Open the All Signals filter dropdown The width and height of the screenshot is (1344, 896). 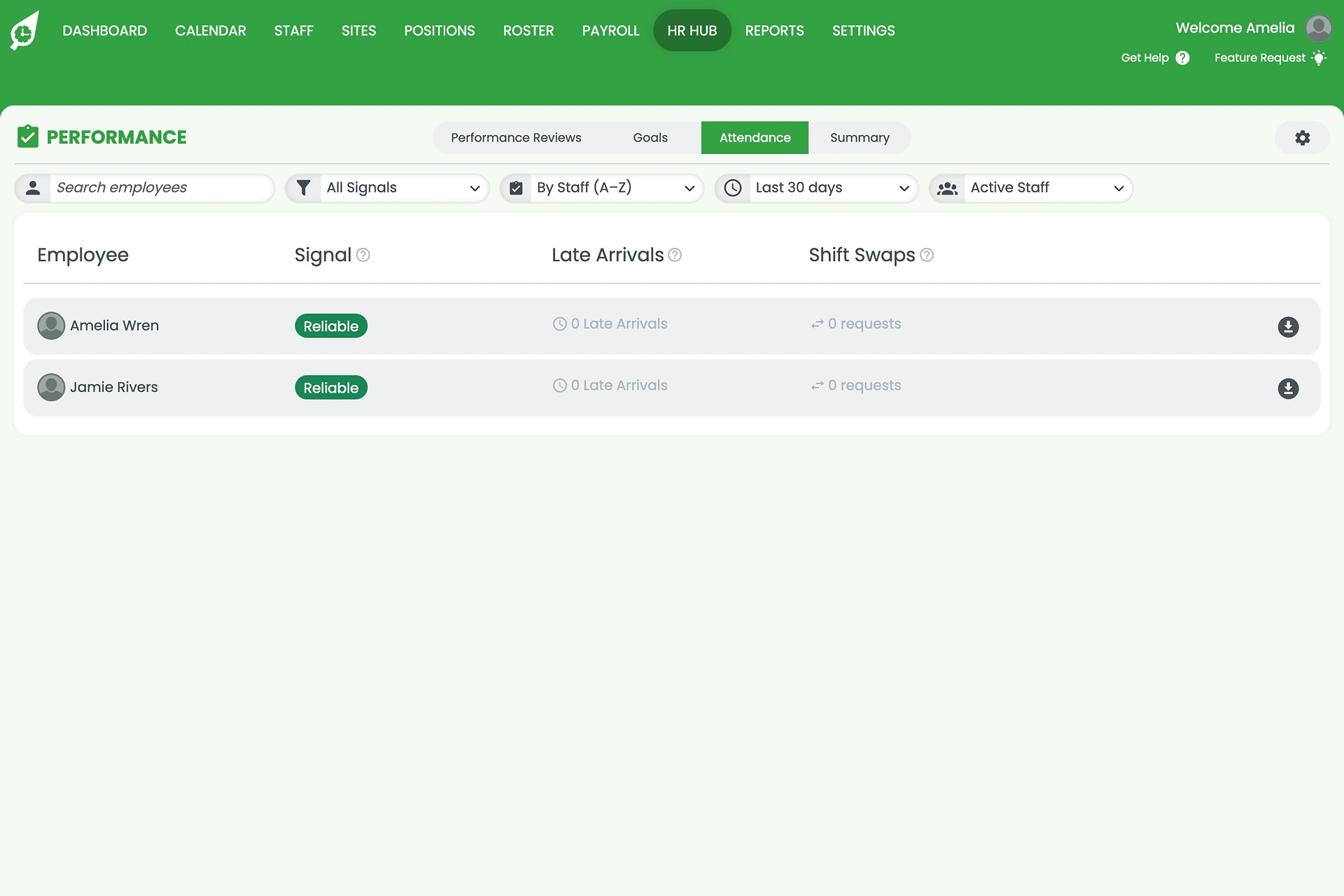click(387, 188)
